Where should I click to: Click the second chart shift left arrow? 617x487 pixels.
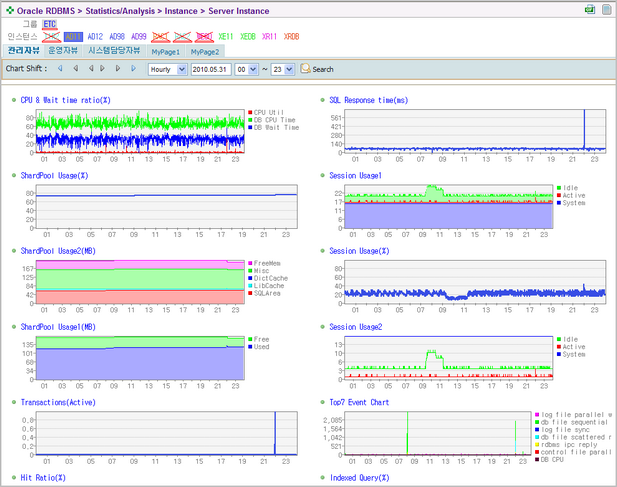[76, 68]
